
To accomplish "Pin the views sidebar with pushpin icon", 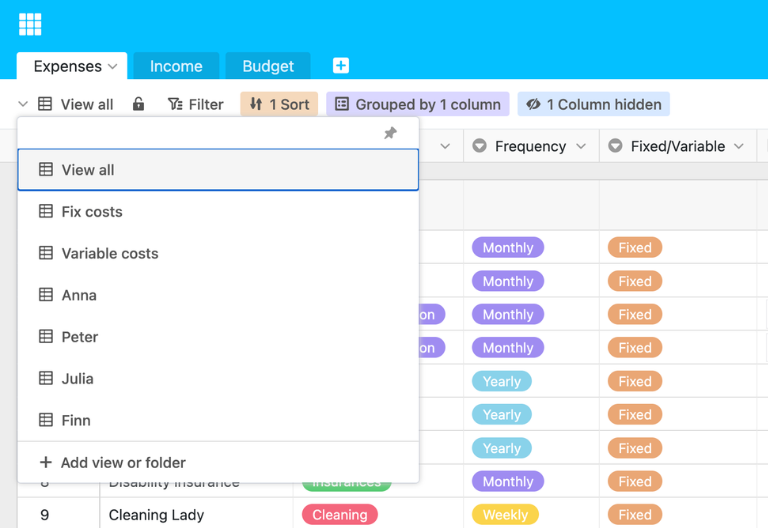I will [x=390, y=133].
